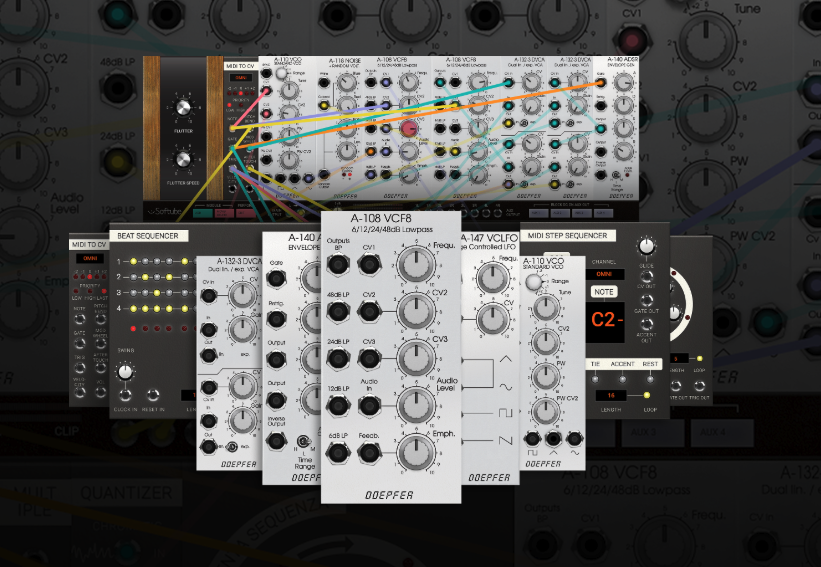The width and height of the screenshot is (821, 567).
Task: Flip the Time Range switch on enlarged A-140
Action: point(304,441)
